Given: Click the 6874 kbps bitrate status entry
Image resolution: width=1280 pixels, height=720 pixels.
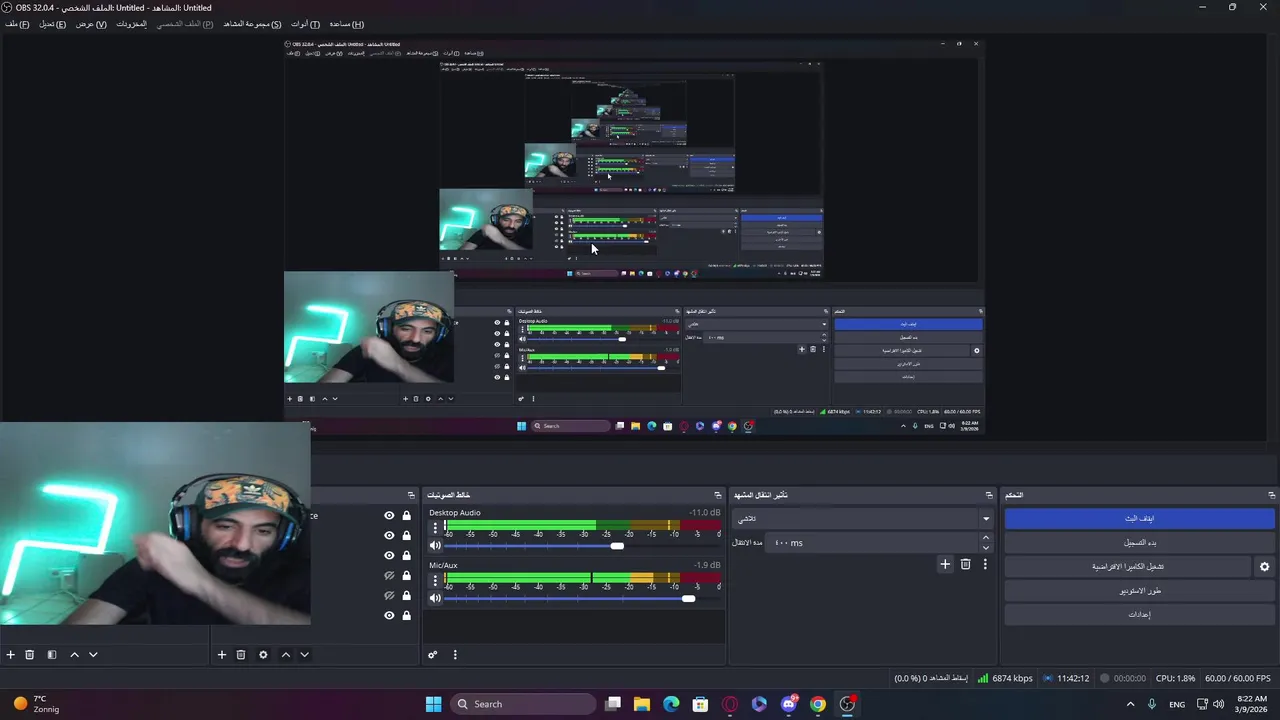Looking at the screenshot, I should 1005,678.
